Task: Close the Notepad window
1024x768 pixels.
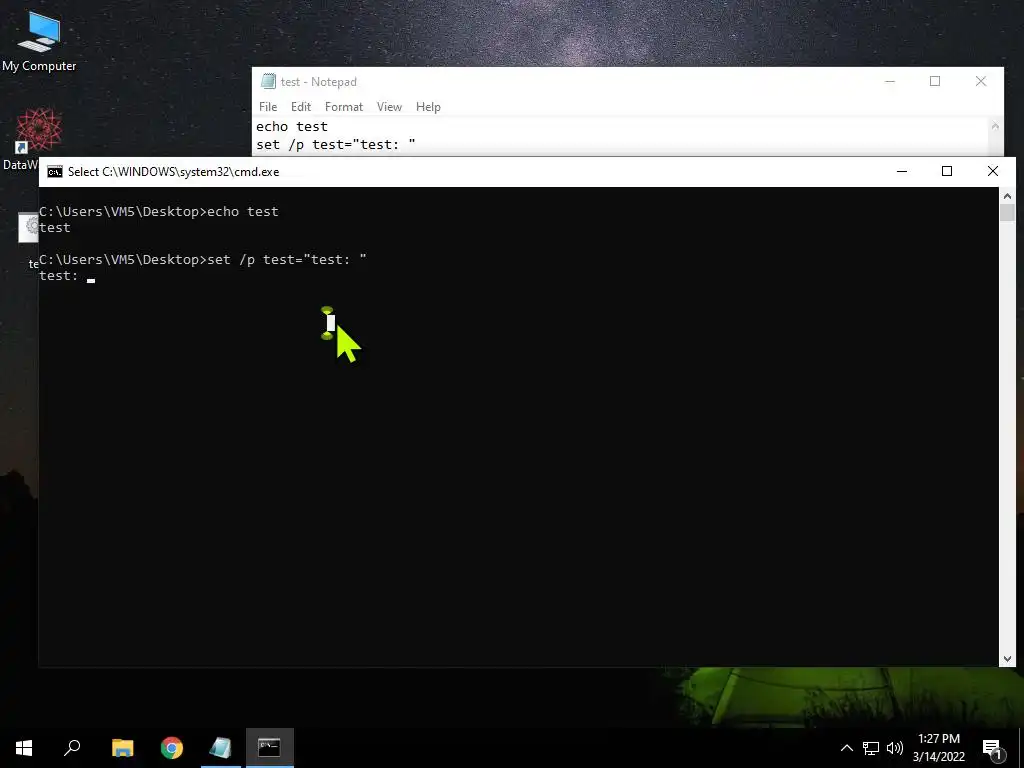Action: coord(981,82)
